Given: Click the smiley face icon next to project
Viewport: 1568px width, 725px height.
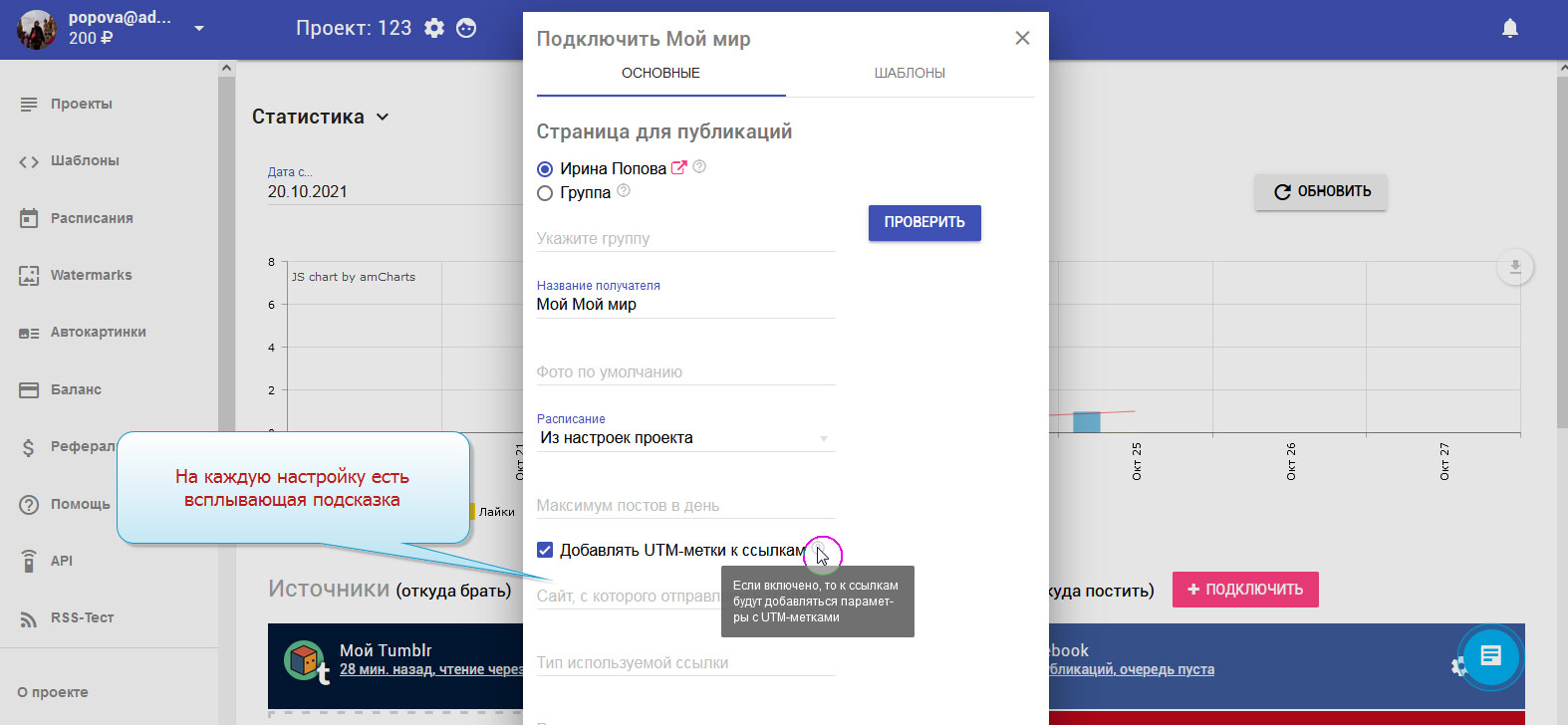Looking at the screenshot, I should pos(466,29).
